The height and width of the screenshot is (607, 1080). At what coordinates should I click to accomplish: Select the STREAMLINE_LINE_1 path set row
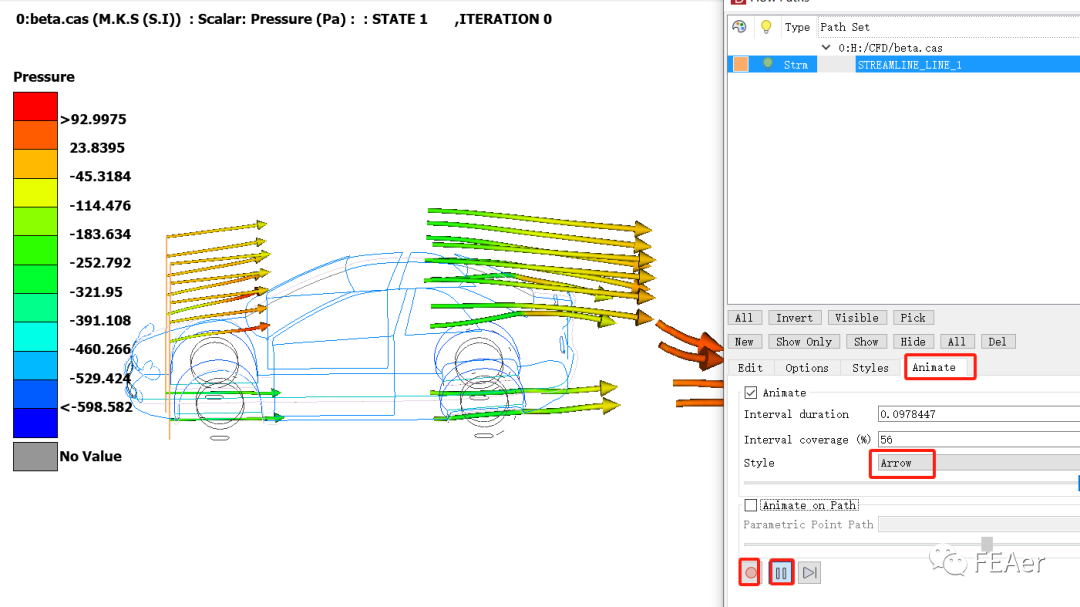[x=908, y=64]
